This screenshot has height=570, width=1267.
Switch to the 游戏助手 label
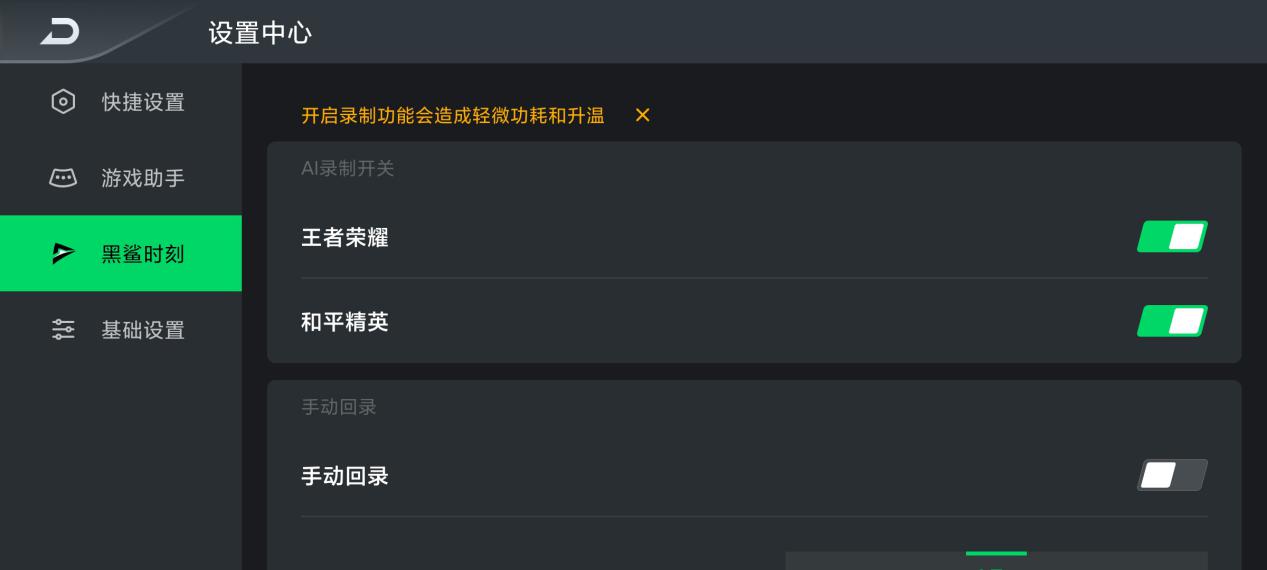(143, 178)
